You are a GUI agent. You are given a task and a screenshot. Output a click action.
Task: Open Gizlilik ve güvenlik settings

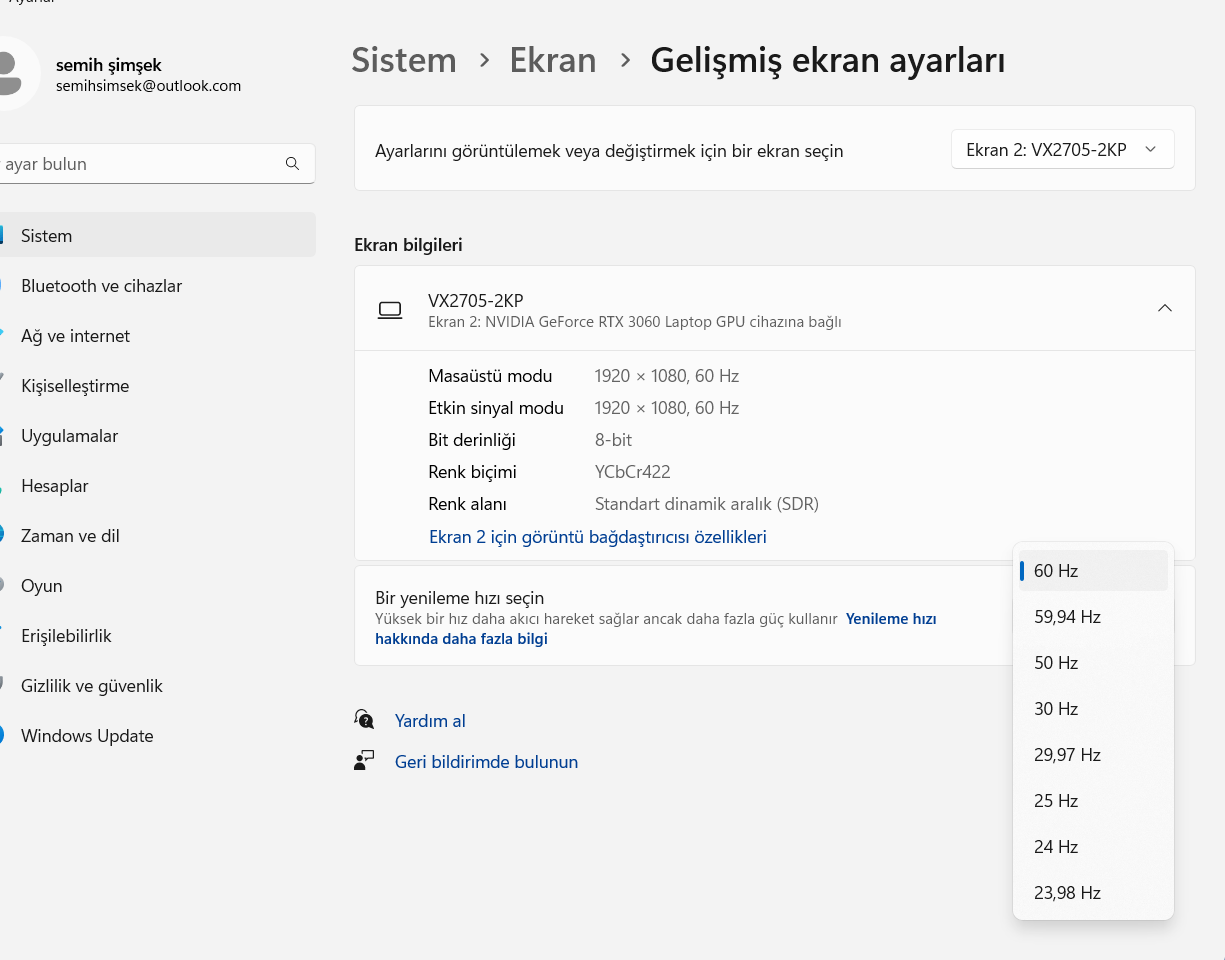(91, 686)
